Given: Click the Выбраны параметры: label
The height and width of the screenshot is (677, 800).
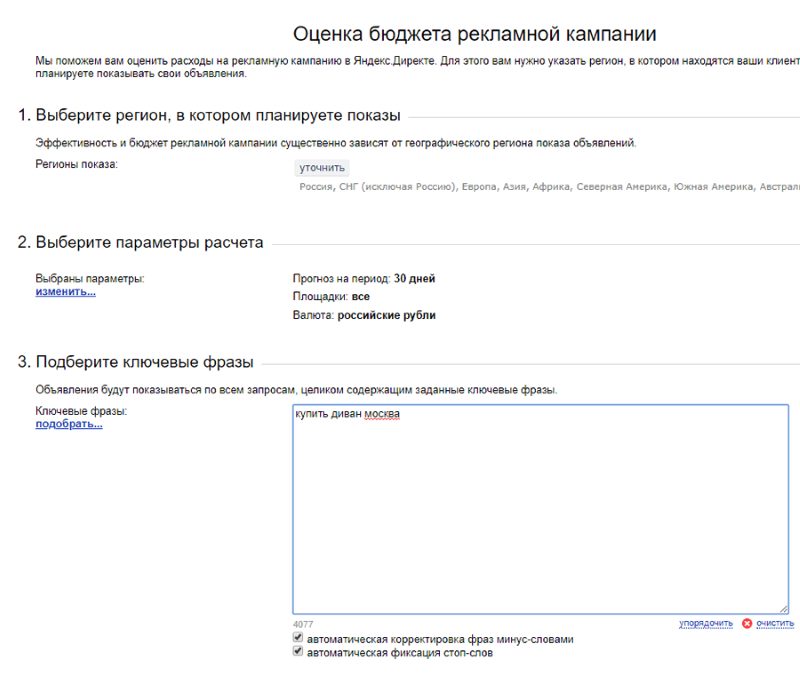Looking at the screenshot, I should click(90, 279).
